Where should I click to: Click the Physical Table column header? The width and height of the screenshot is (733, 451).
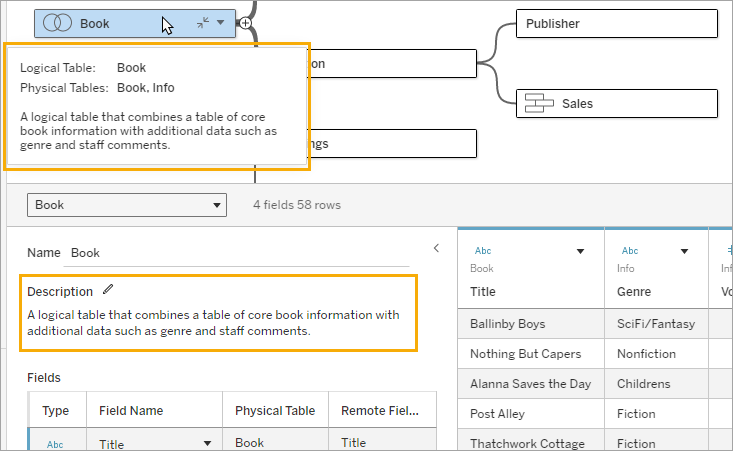[x=273, y=410]
